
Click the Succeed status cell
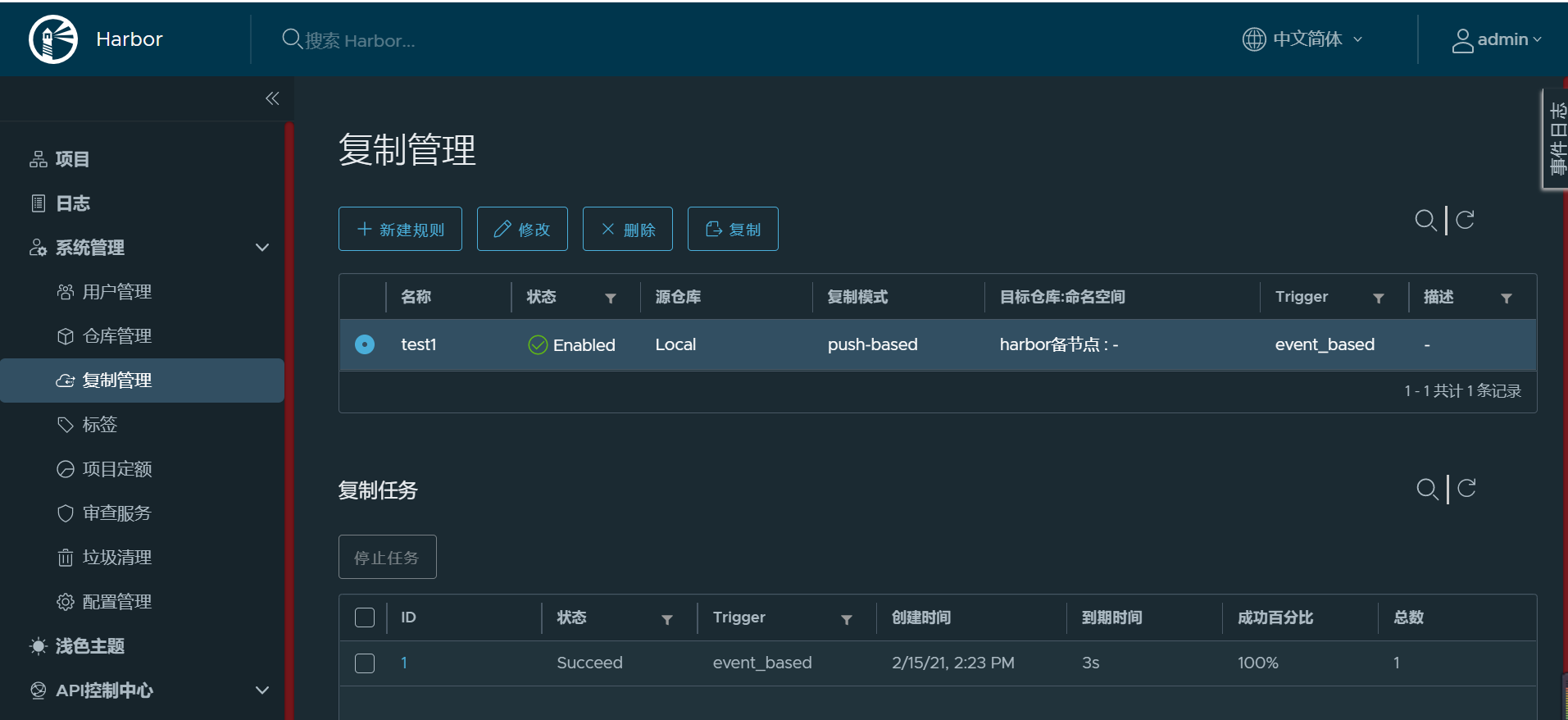click(589, 663)
